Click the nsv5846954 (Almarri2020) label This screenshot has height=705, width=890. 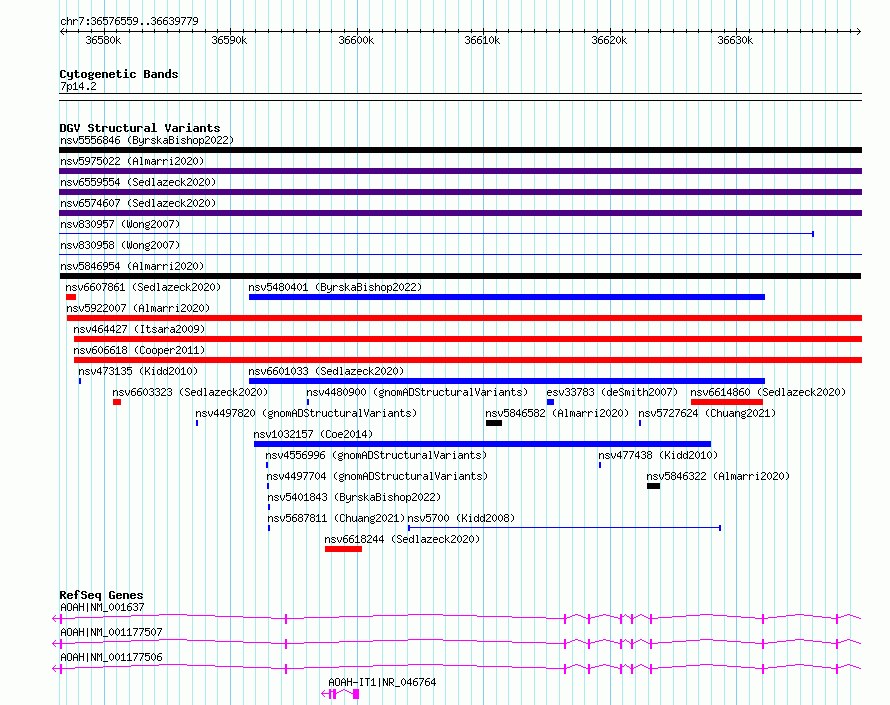[x=132, y=266]
